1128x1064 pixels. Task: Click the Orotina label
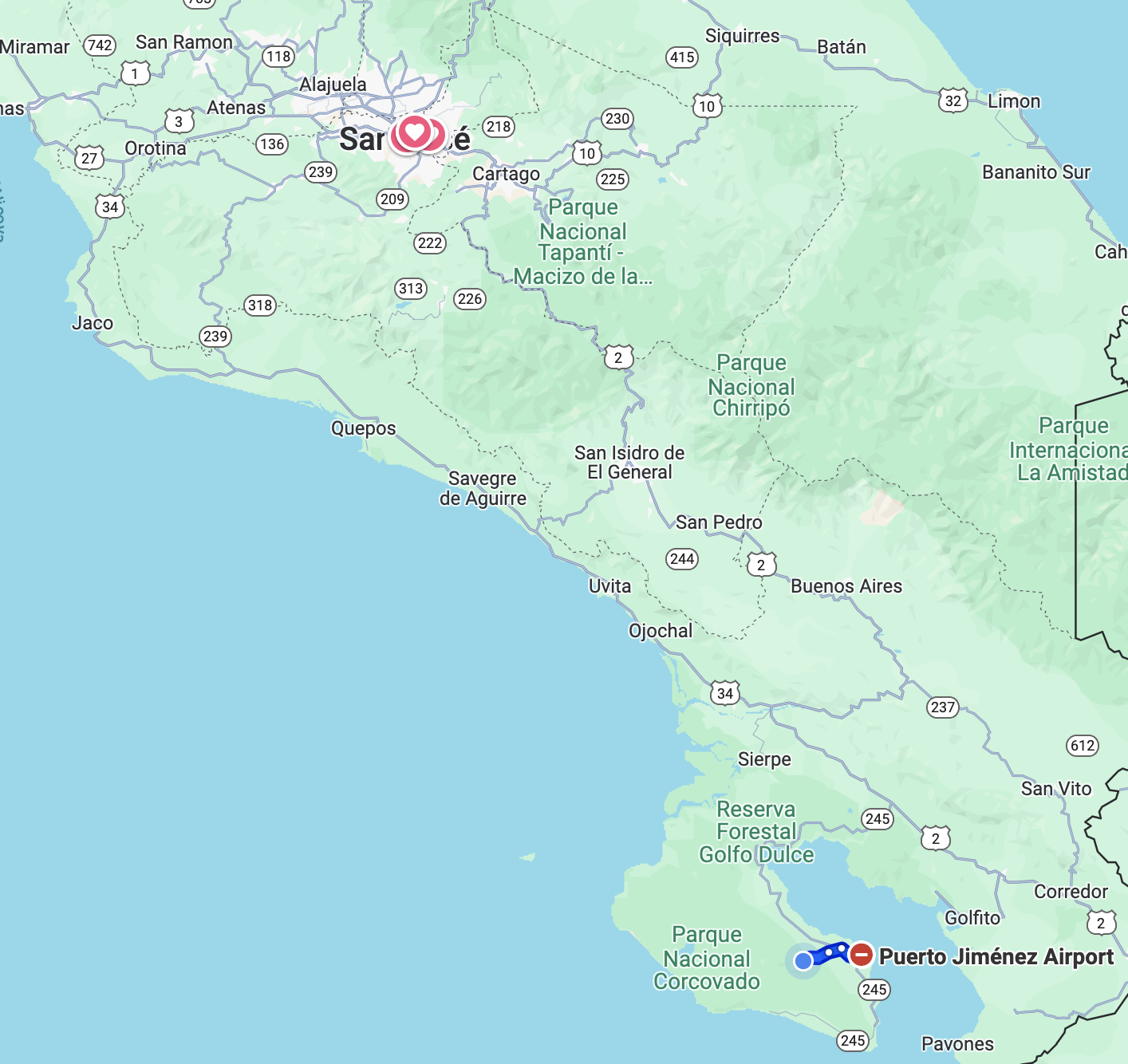tap(156, 148)
